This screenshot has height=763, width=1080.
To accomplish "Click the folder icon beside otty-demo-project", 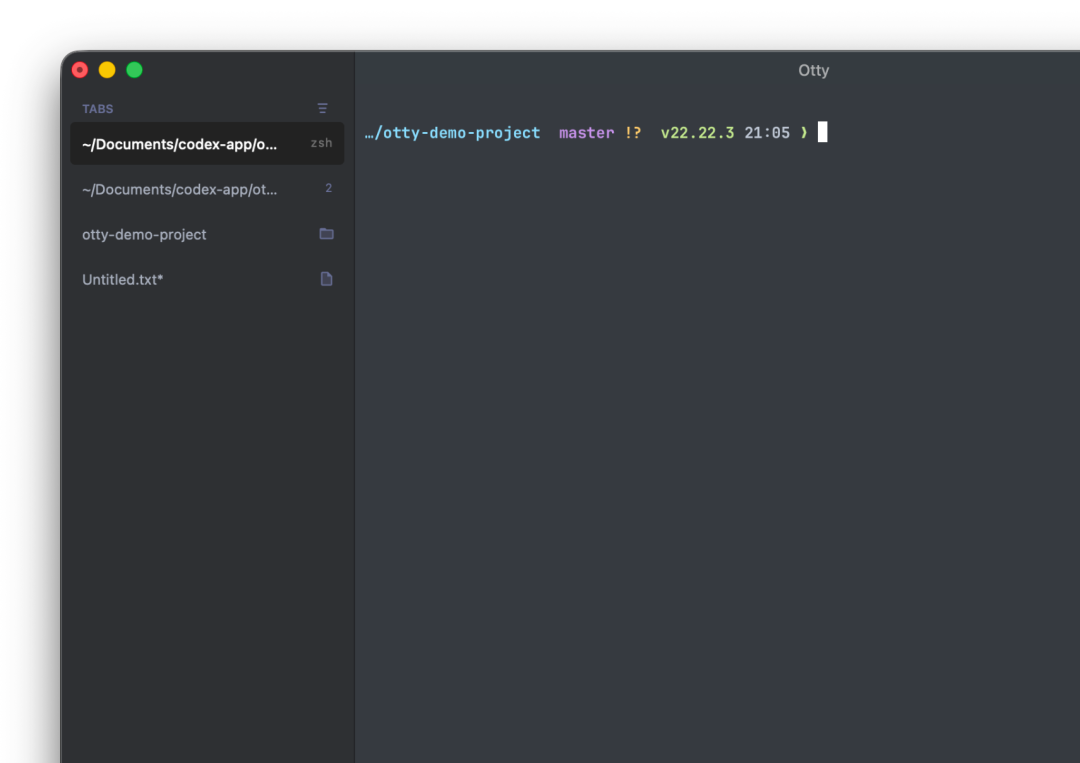I will 326,234.
